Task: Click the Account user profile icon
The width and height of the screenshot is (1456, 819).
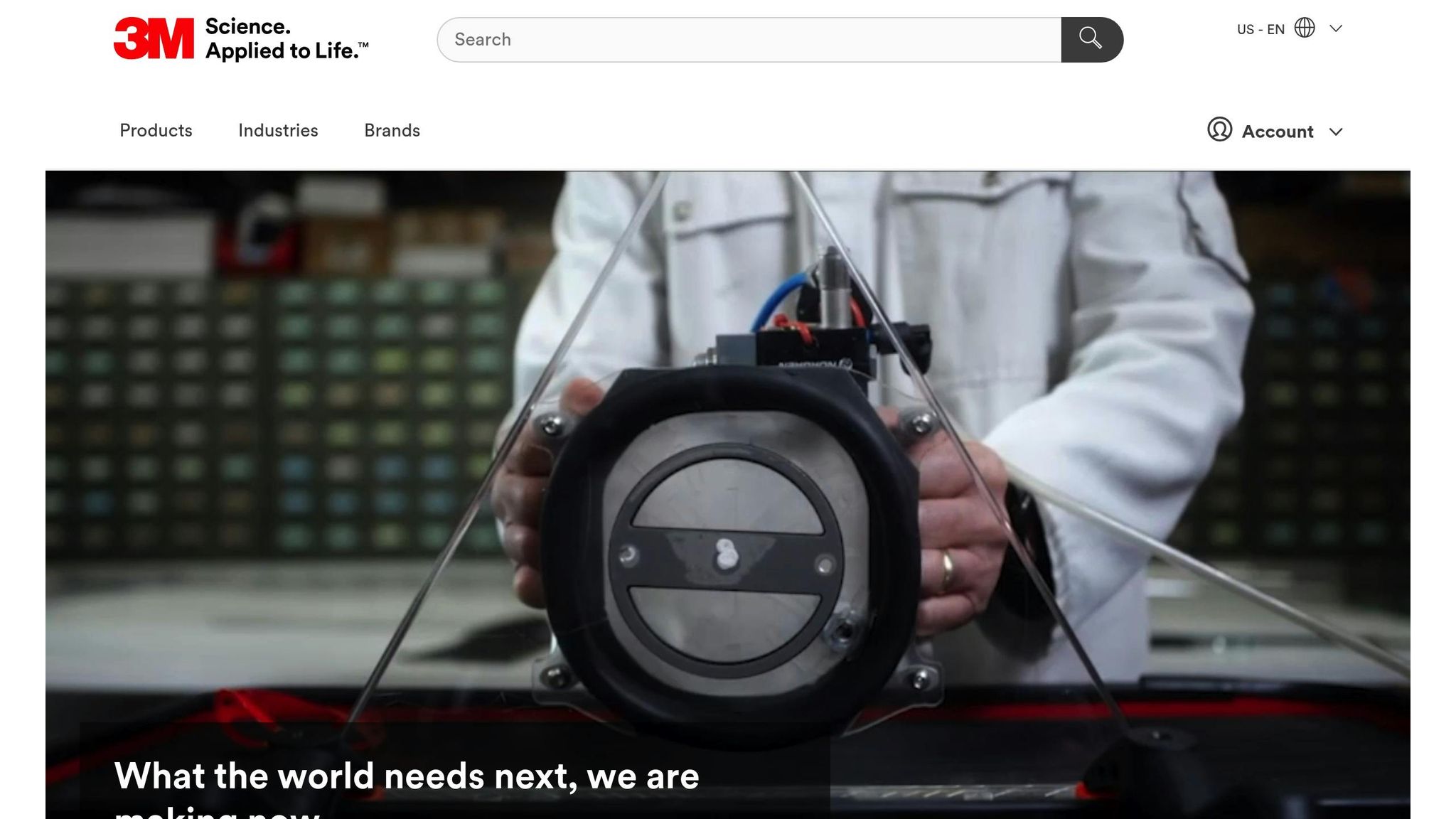Action: (1219, 130)
